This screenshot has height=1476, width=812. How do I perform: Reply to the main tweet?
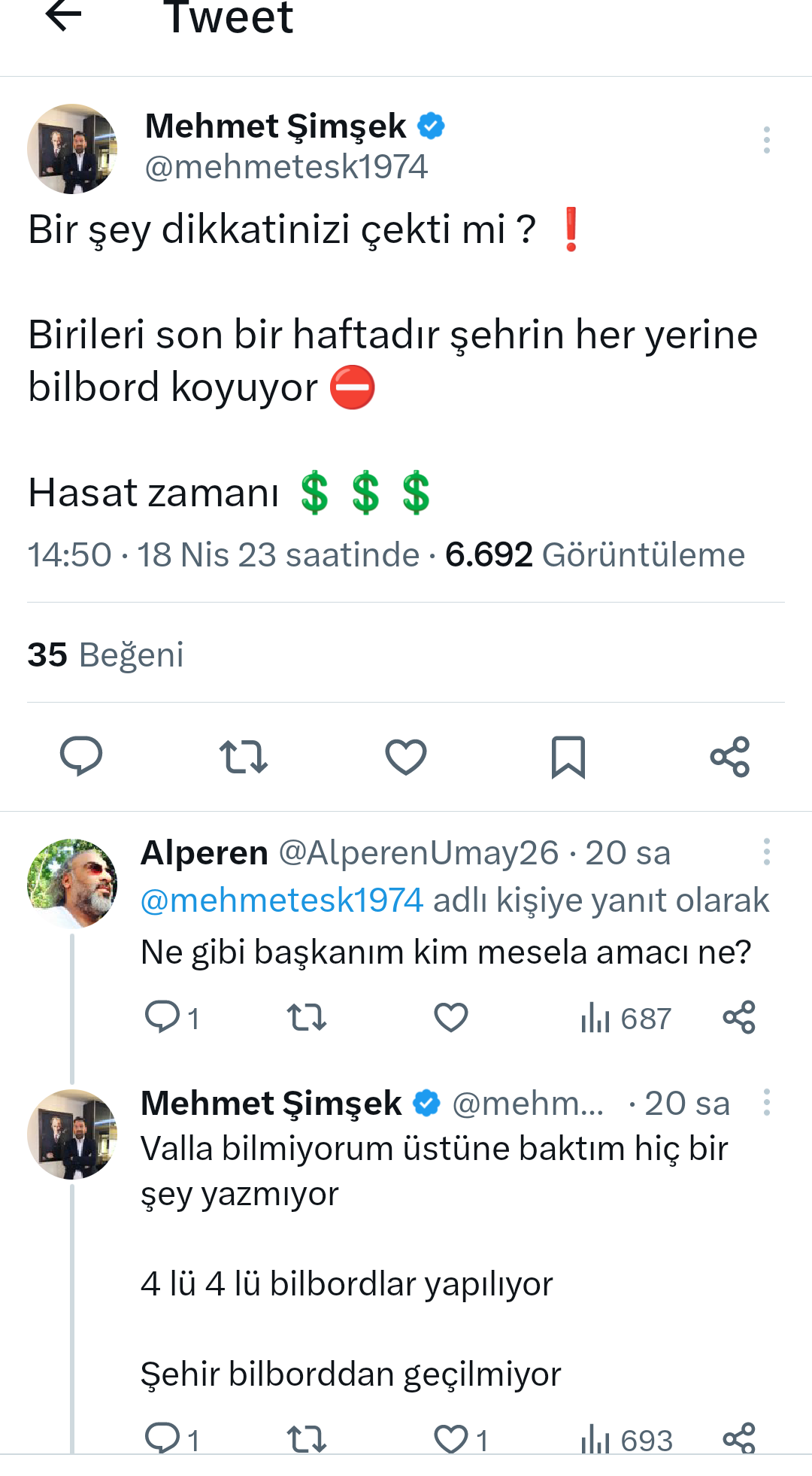pyautogui.click(x=81, y=756)
